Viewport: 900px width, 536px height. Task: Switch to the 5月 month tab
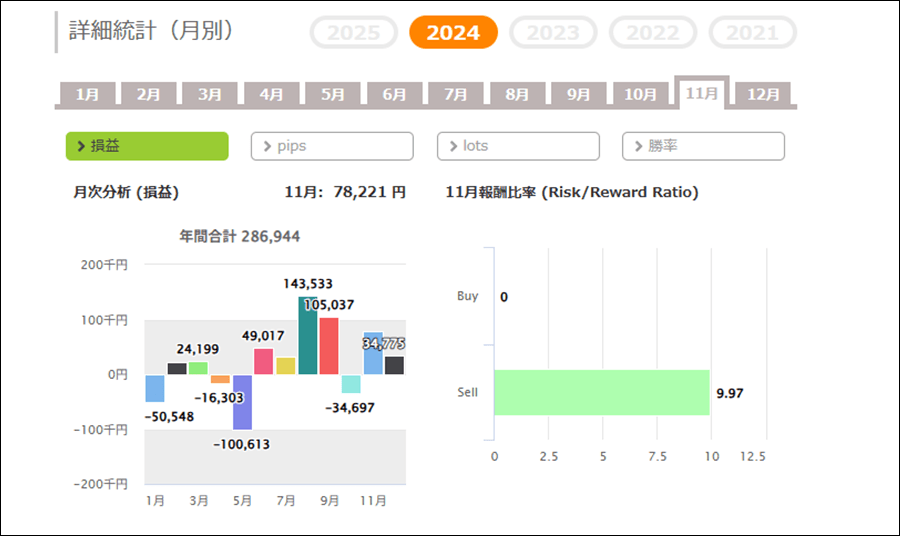(333, 95)
